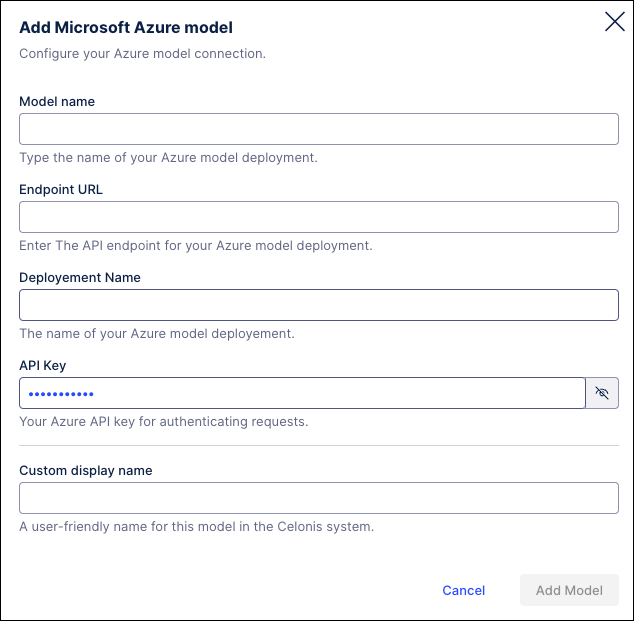Click the 'Add Microsoft Azure model' heading
This screenshot has width=634, height=621.
pos(126,27)
